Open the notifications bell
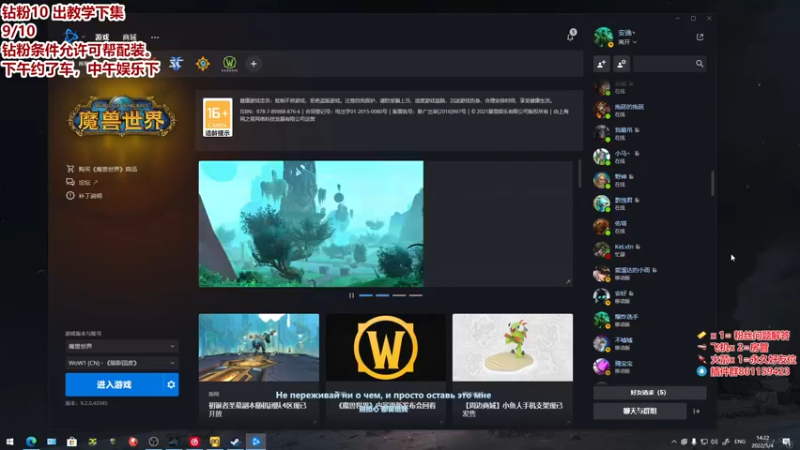Image resolution: width=800 pixels, height=450 pixels. (570, 36)
